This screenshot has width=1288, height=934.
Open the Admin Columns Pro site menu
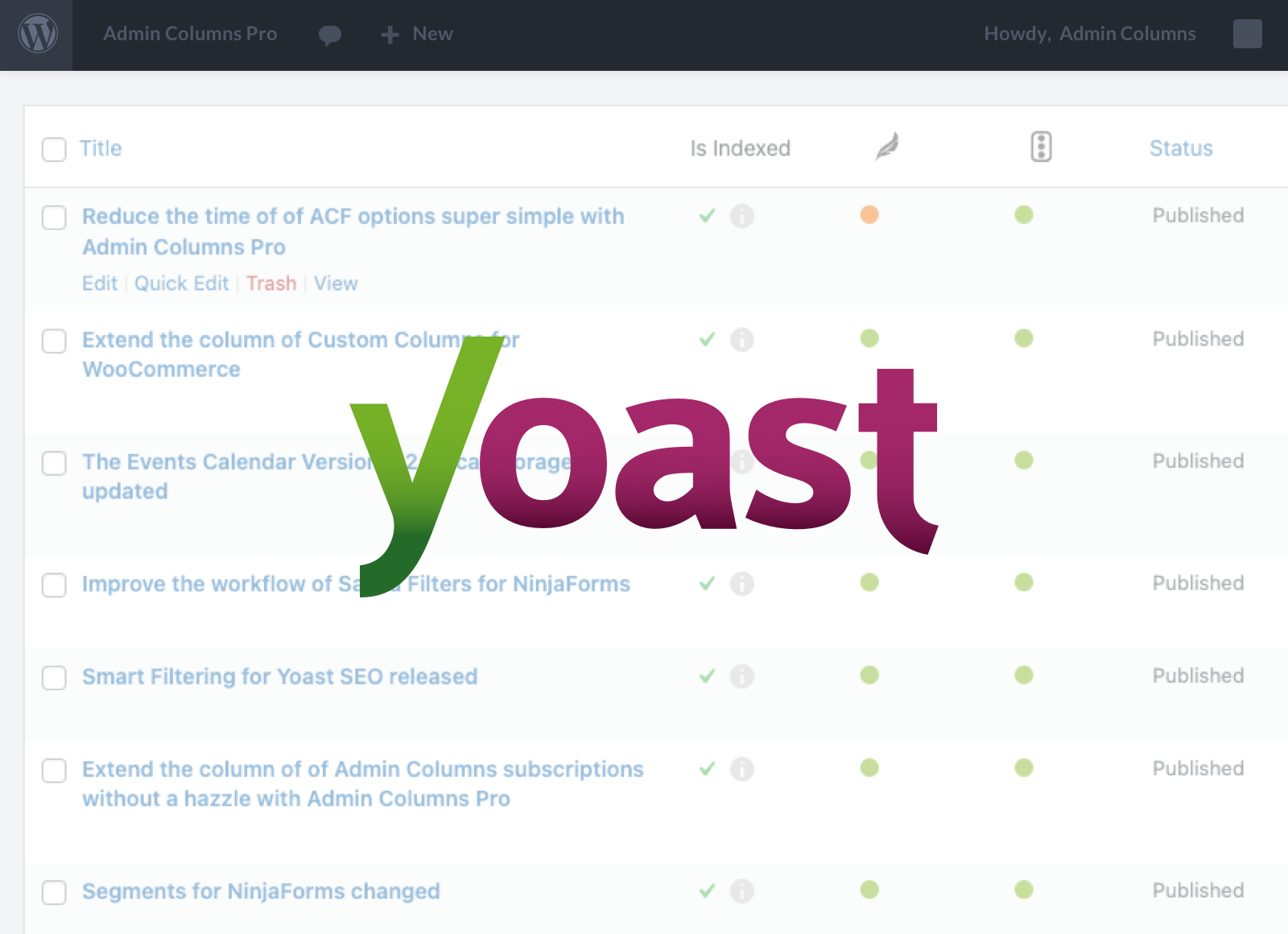pos(190,34)
